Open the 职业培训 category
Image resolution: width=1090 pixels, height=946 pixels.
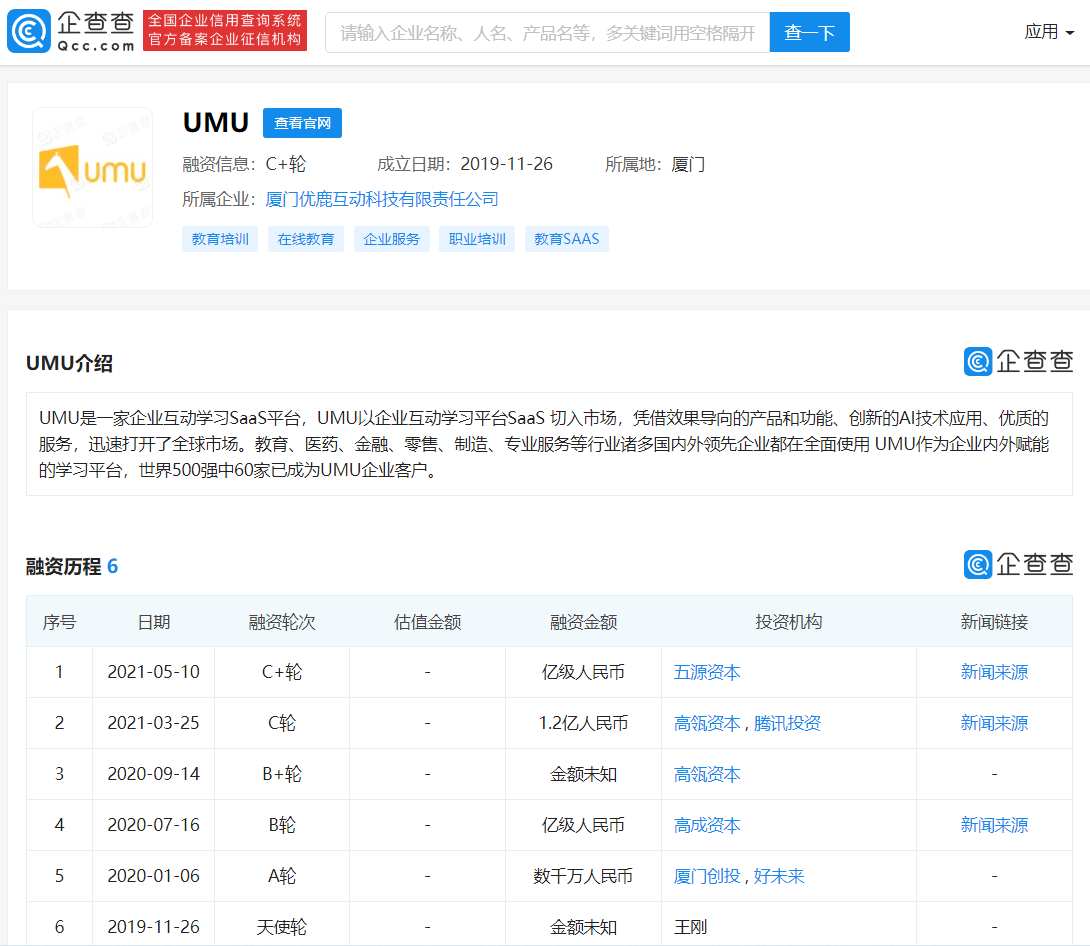[477, 239]
